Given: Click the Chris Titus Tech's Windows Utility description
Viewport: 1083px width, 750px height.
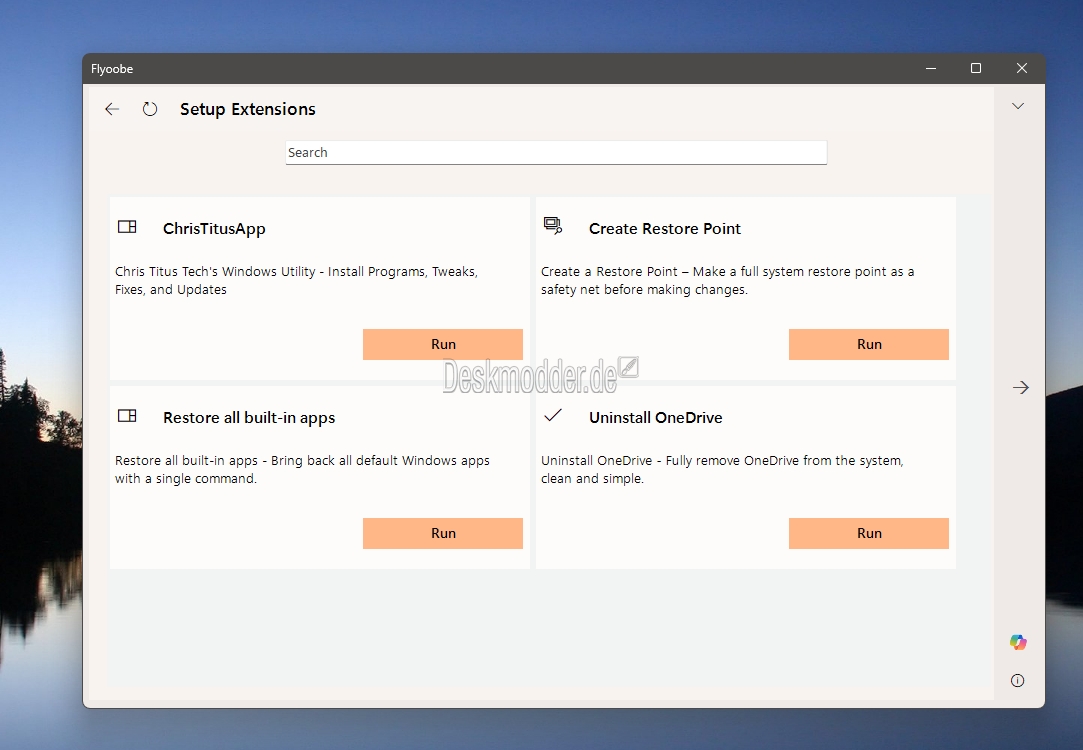Looking at the screenshot, I should click(296, 280).
